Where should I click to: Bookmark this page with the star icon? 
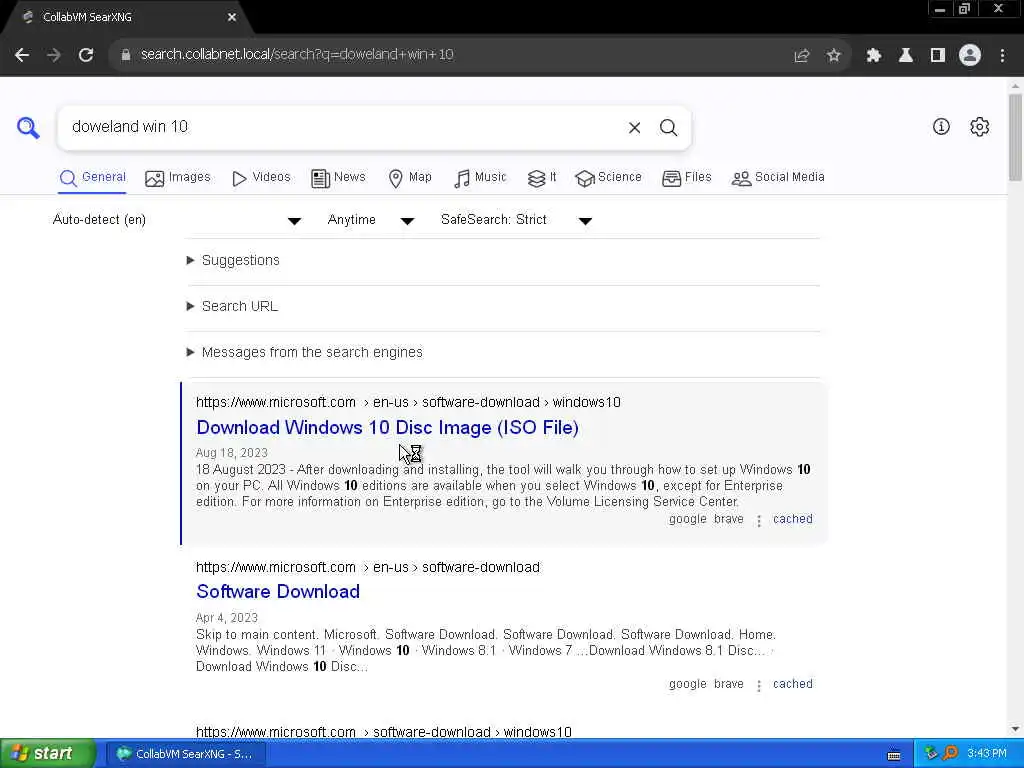tap(833, 56)
